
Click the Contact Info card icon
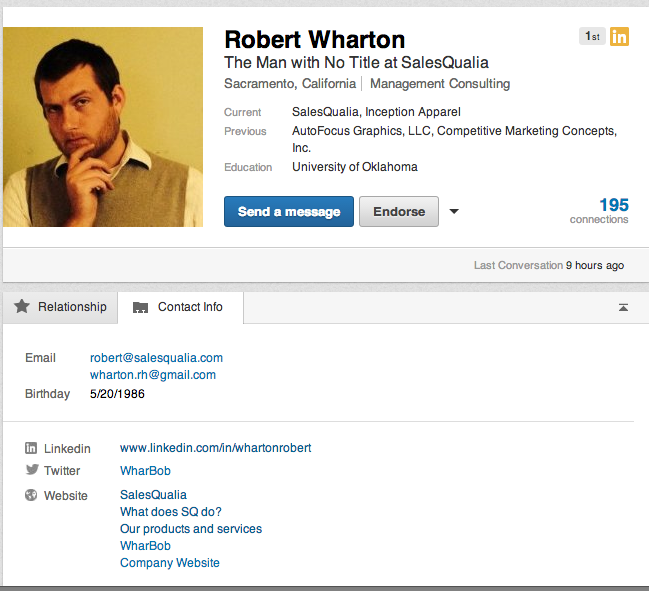[140, 308]
